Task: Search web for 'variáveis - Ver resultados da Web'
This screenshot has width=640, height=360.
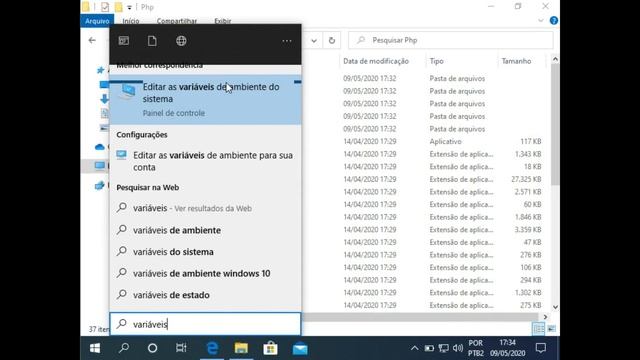Action: tap(206, 208)
